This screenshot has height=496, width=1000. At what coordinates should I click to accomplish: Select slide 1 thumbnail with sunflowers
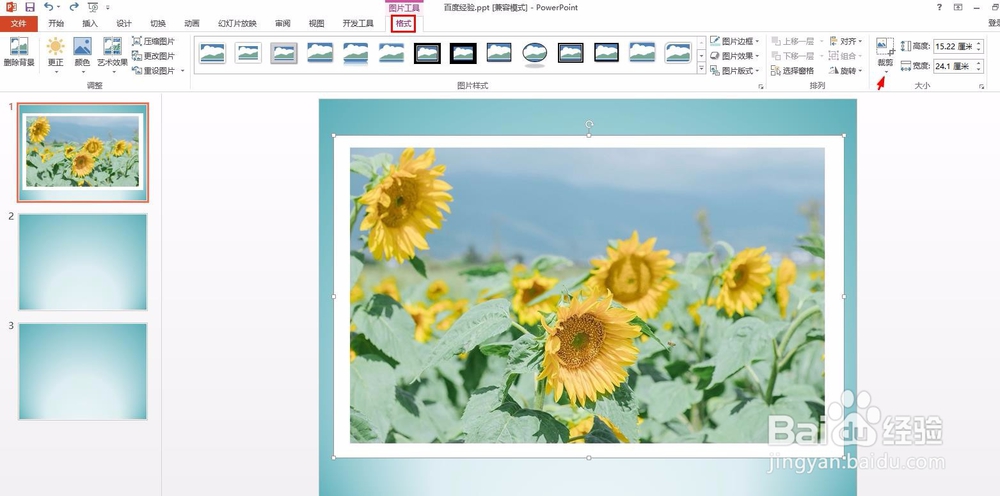tap(83, 152)
